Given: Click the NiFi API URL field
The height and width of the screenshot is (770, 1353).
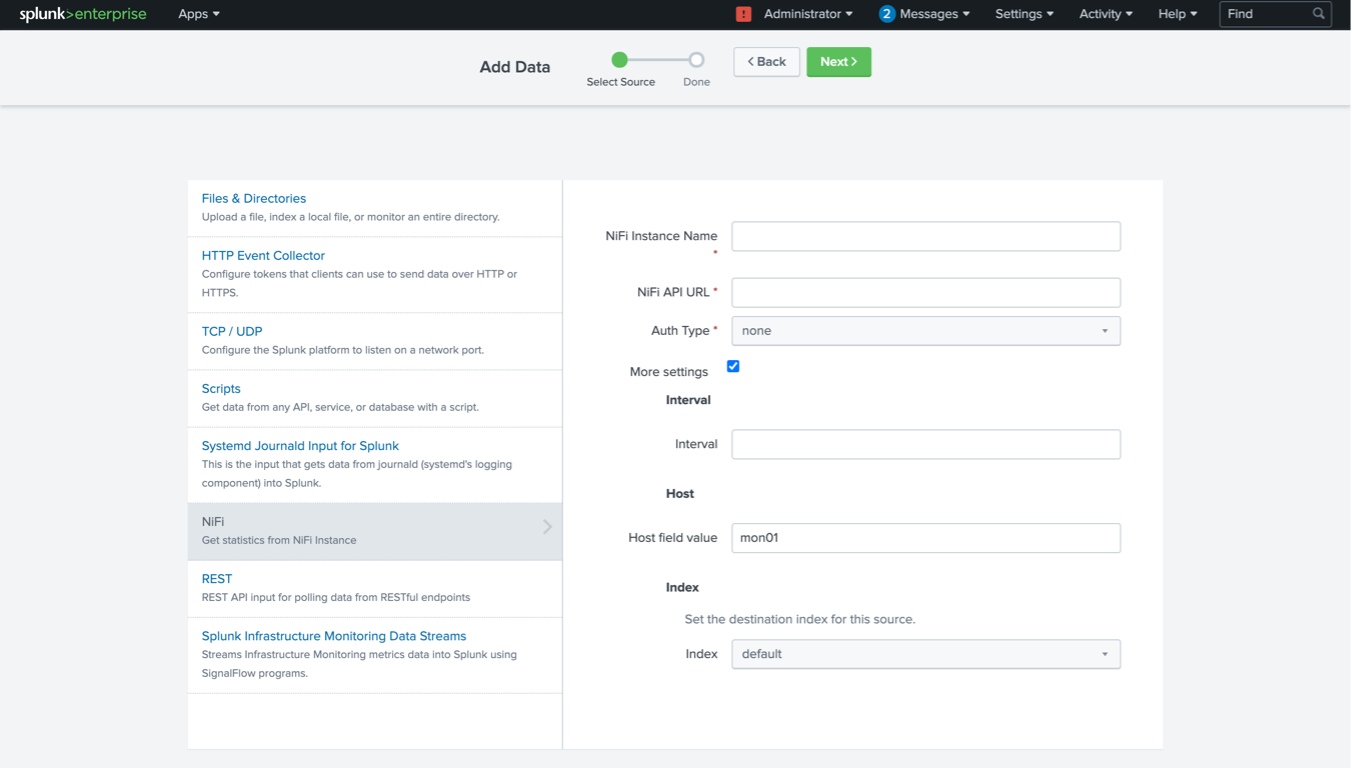Looking at the screenshot, I should tap(926, 293).
